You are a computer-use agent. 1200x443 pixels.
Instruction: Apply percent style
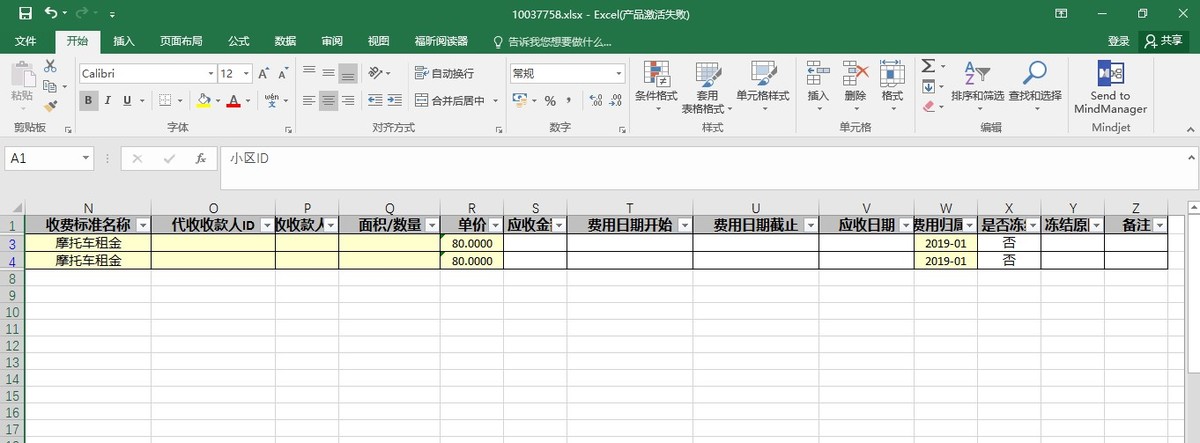click(x=550, y=101)
